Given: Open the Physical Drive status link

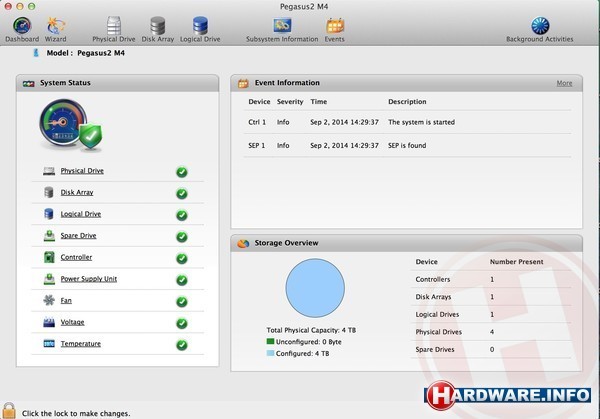Looking at the screenshot, I should click(82, 171).
